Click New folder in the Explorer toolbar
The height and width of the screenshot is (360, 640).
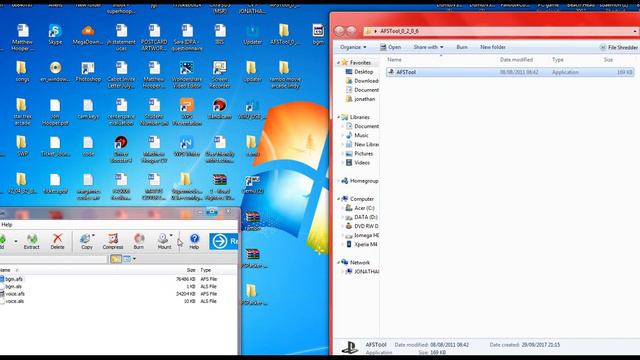[493, 47]
